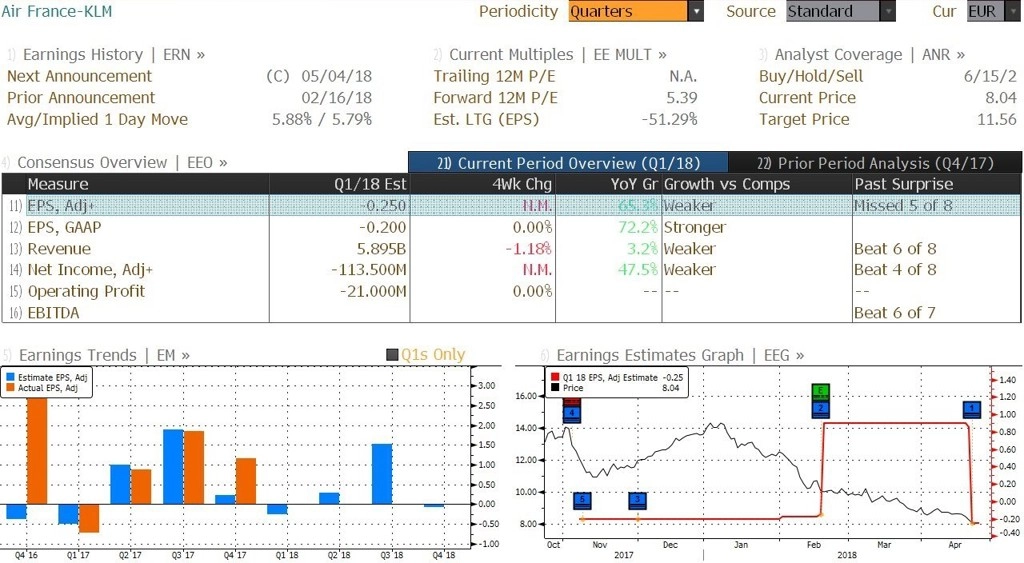
Task: Click the Q3 '17 orange actual EPS bar
Action: click(194, 467)
